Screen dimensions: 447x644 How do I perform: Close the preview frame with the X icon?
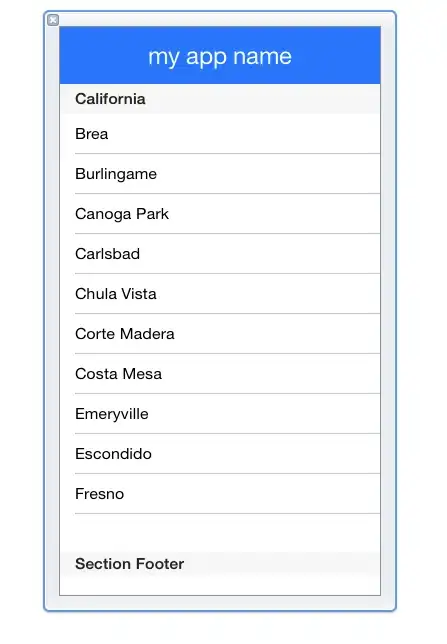(x=53, y=20)
